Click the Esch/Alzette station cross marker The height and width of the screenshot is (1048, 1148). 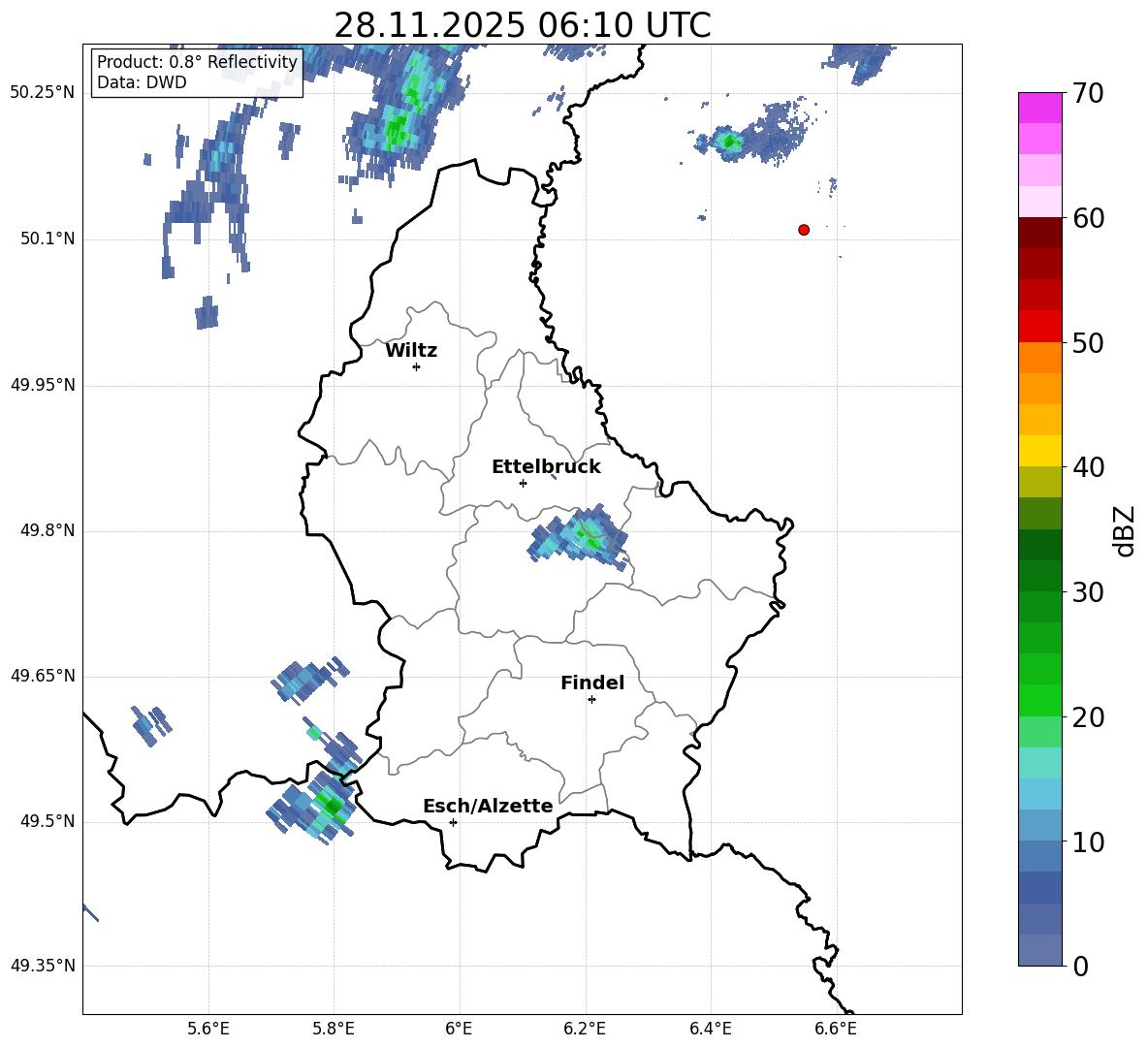(453, 822)
